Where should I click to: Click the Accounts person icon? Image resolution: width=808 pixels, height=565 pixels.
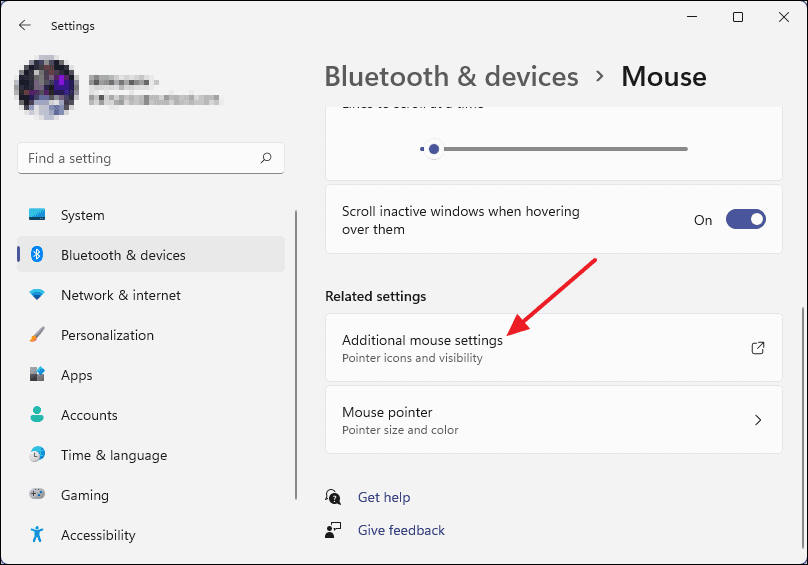point(38,415)
